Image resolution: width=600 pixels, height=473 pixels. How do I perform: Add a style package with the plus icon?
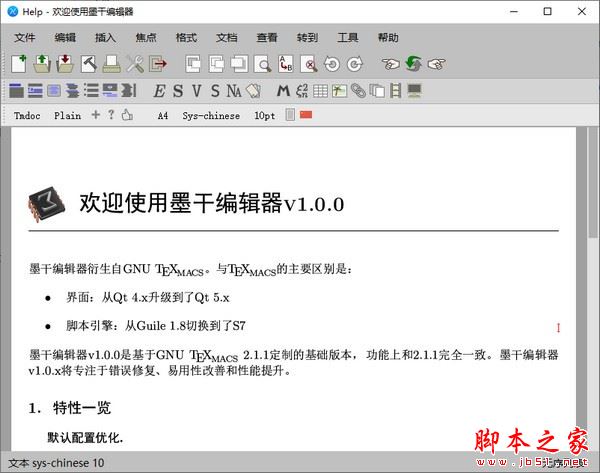pyautogui.click(x=96, y=114)
